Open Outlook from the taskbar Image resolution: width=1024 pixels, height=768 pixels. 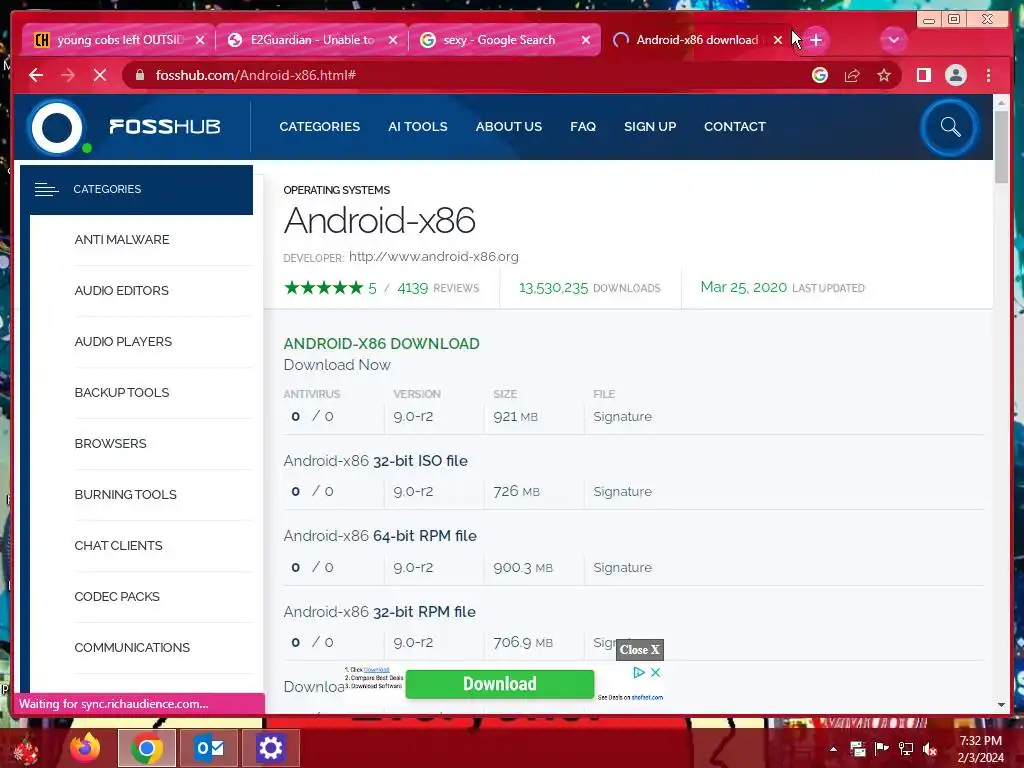point(209,748)
